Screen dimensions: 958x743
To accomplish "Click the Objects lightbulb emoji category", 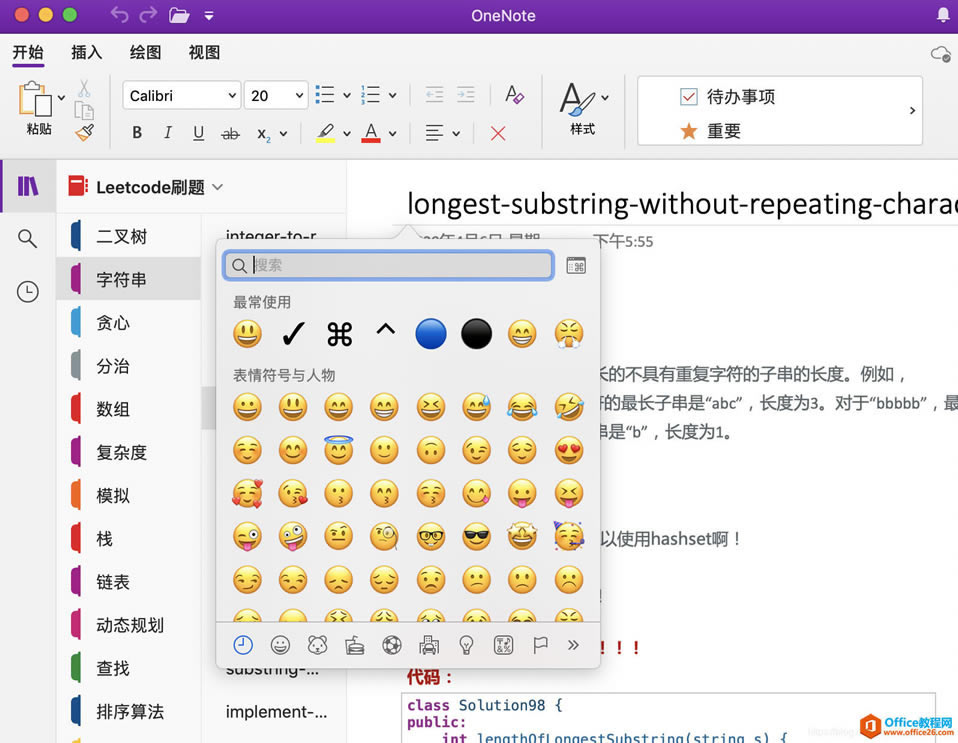I will pos(465,645).
